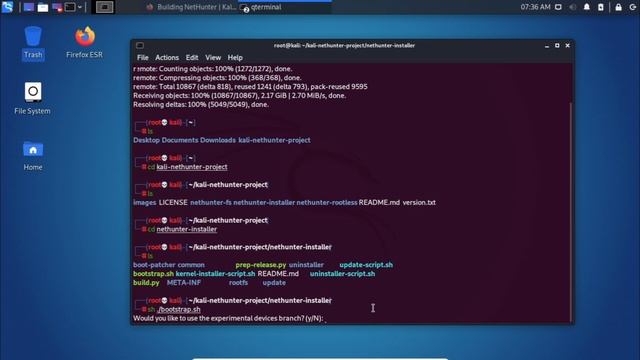Minimize the qterminal window
Image resolution: width=640 pixels, height=360 pixels.
[547, 46]
